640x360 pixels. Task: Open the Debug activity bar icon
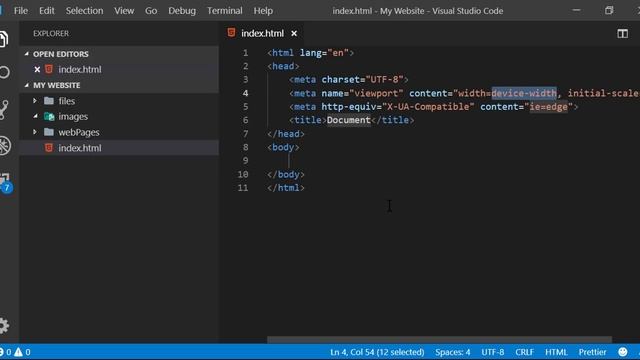click(x=5, y=146)
